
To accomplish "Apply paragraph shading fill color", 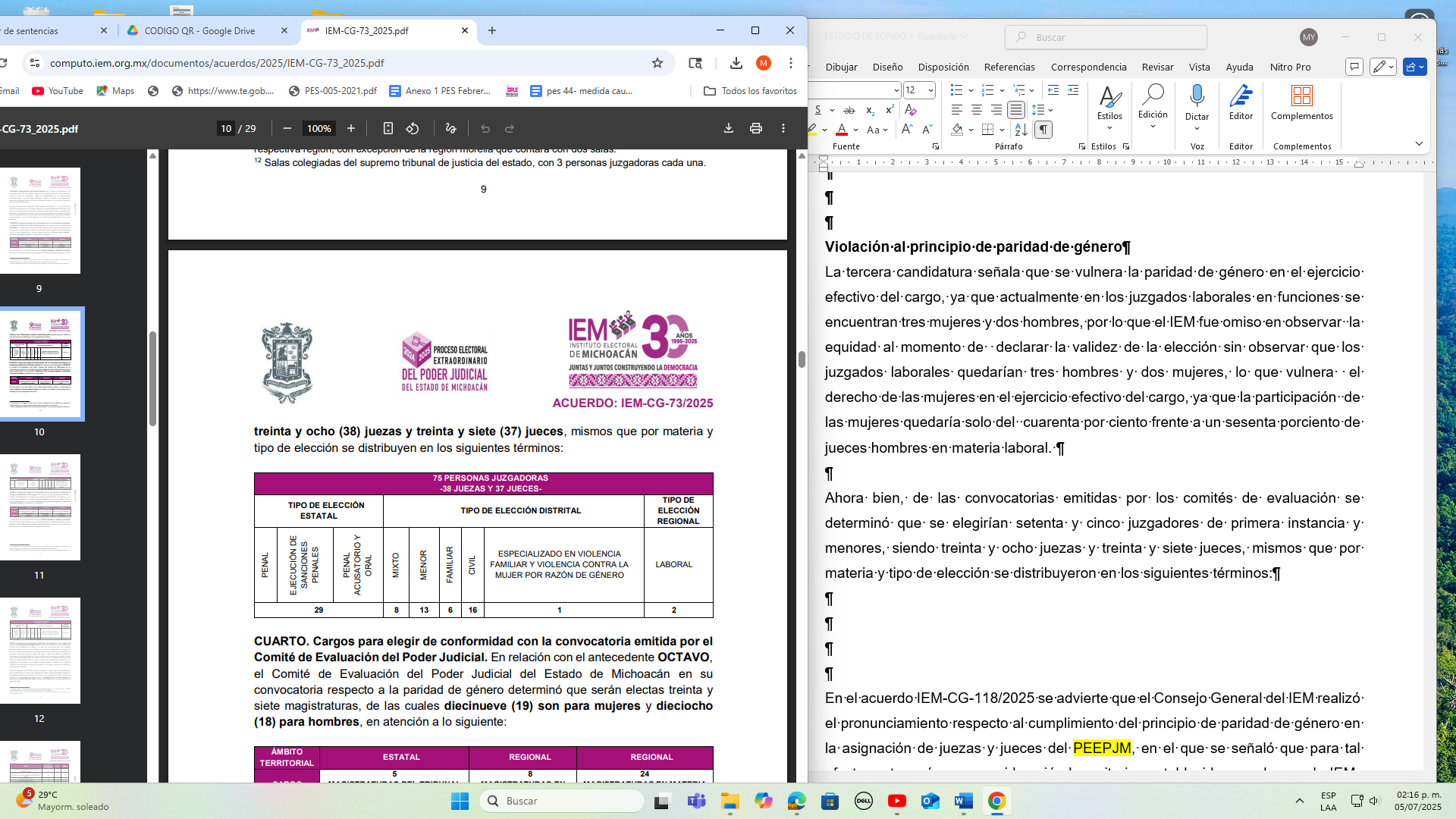I will [x=957, y=130].
